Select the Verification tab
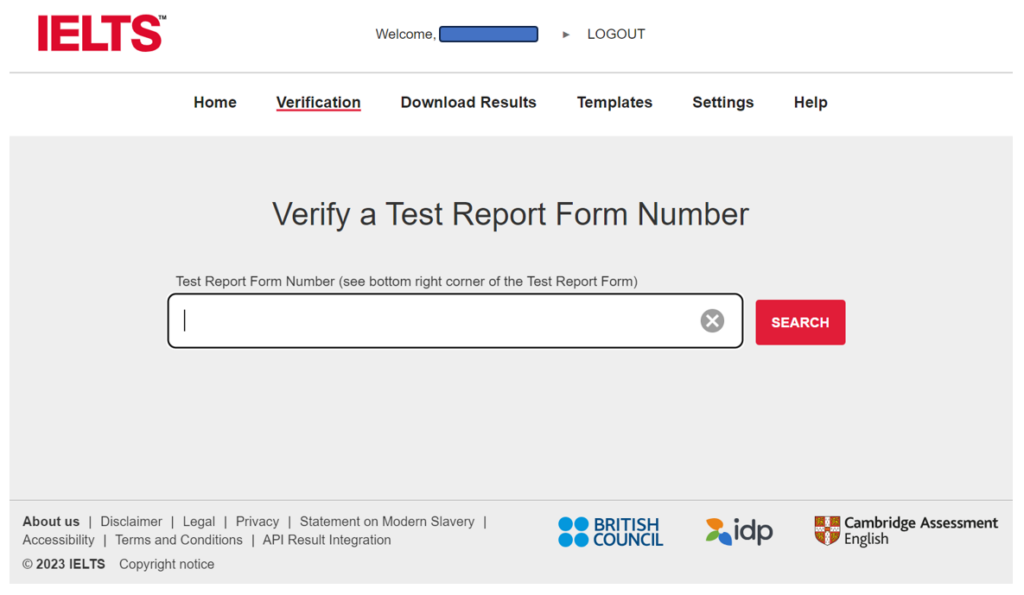The image size is (1024, 595). (x=318, y=102)
